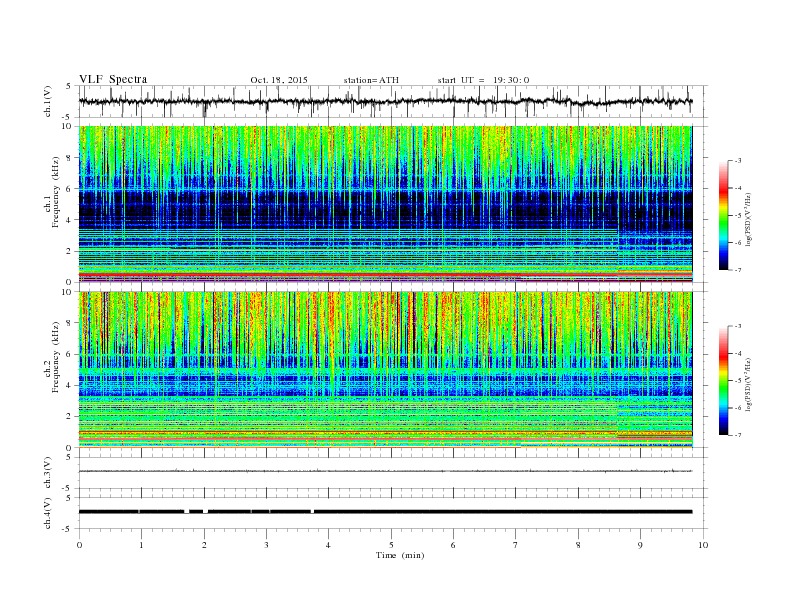
Task: Select the "start UT = 19:30:0" text
Action: point(483,80)
